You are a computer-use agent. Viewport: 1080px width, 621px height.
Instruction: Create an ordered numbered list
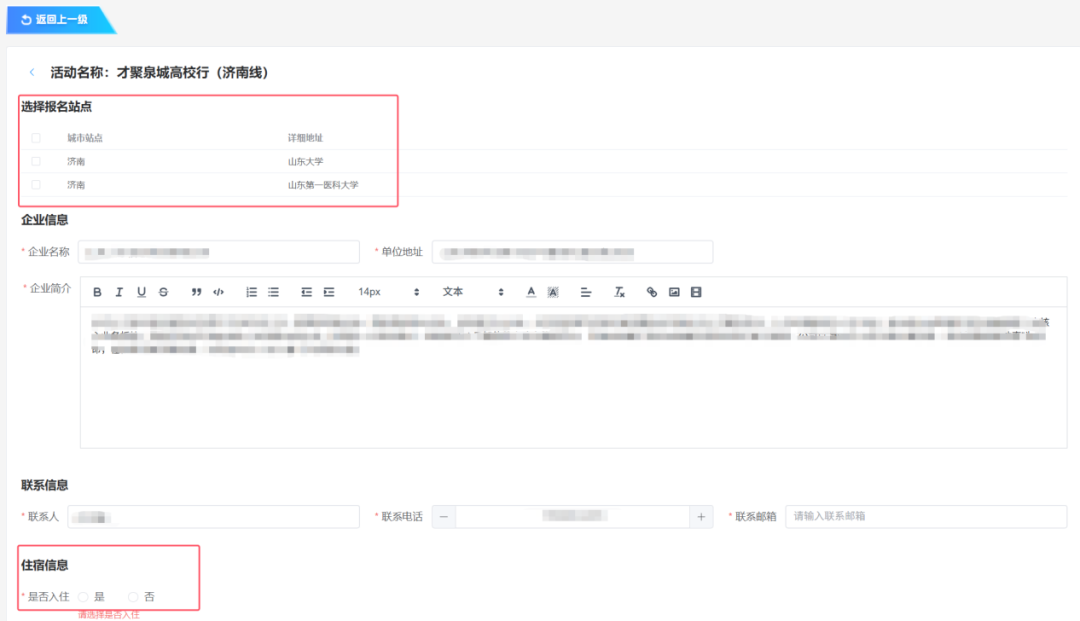pos(251,292)
